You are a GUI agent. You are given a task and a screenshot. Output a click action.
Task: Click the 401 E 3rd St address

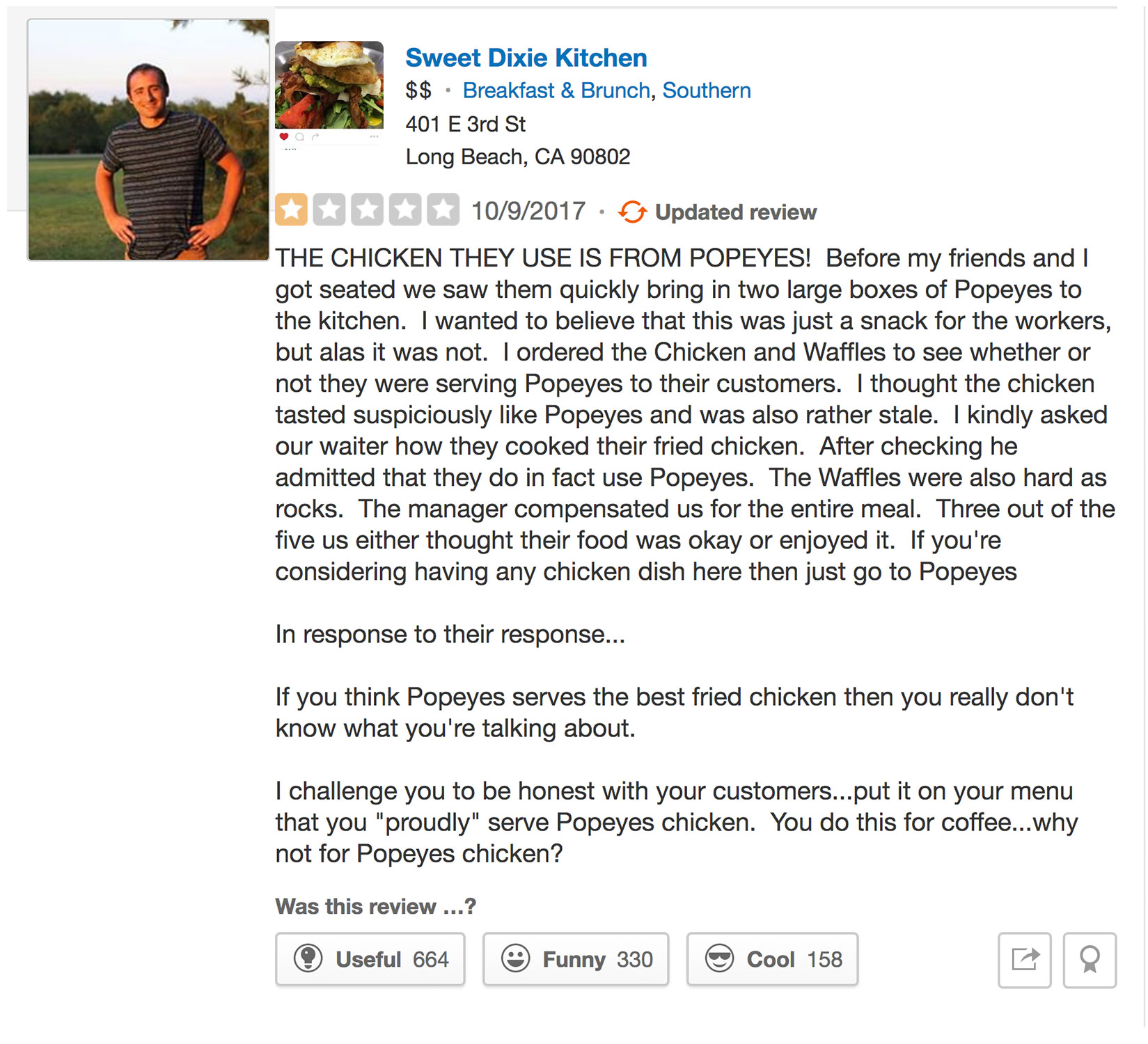coord(465,124)
